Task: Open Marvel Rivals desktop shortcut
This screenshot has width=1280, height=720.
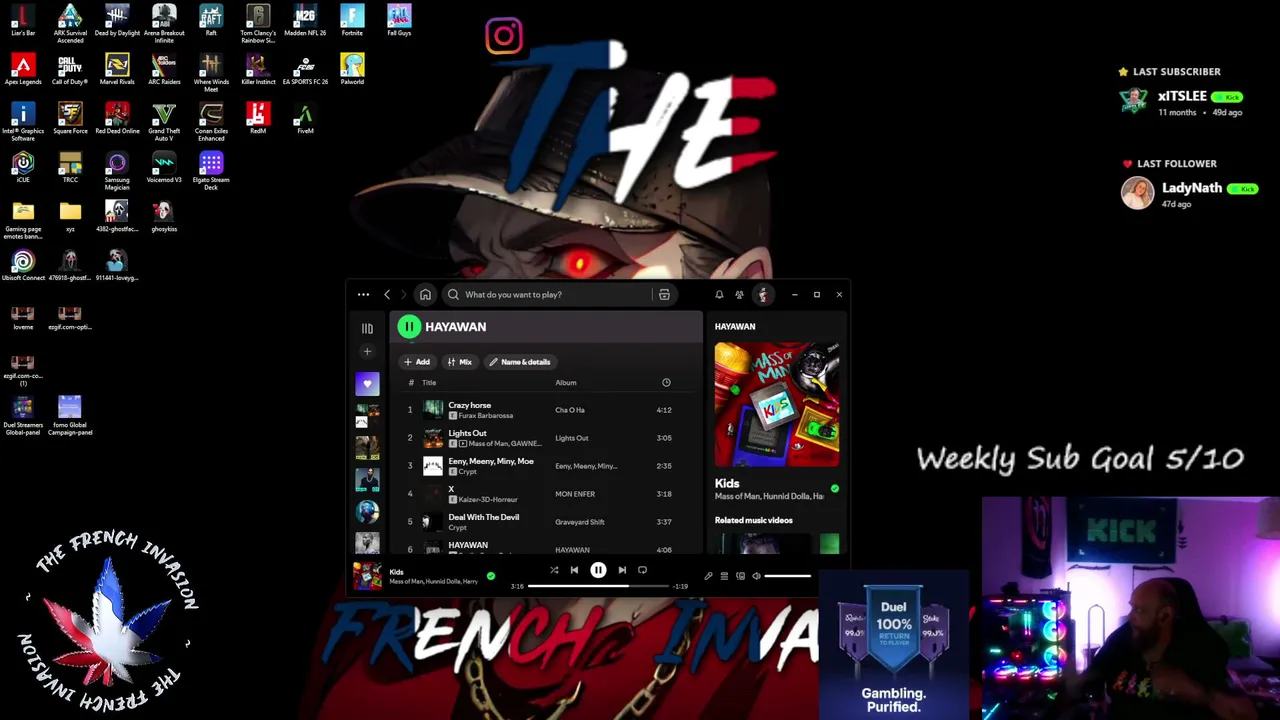Action: [x=117, y=69]
